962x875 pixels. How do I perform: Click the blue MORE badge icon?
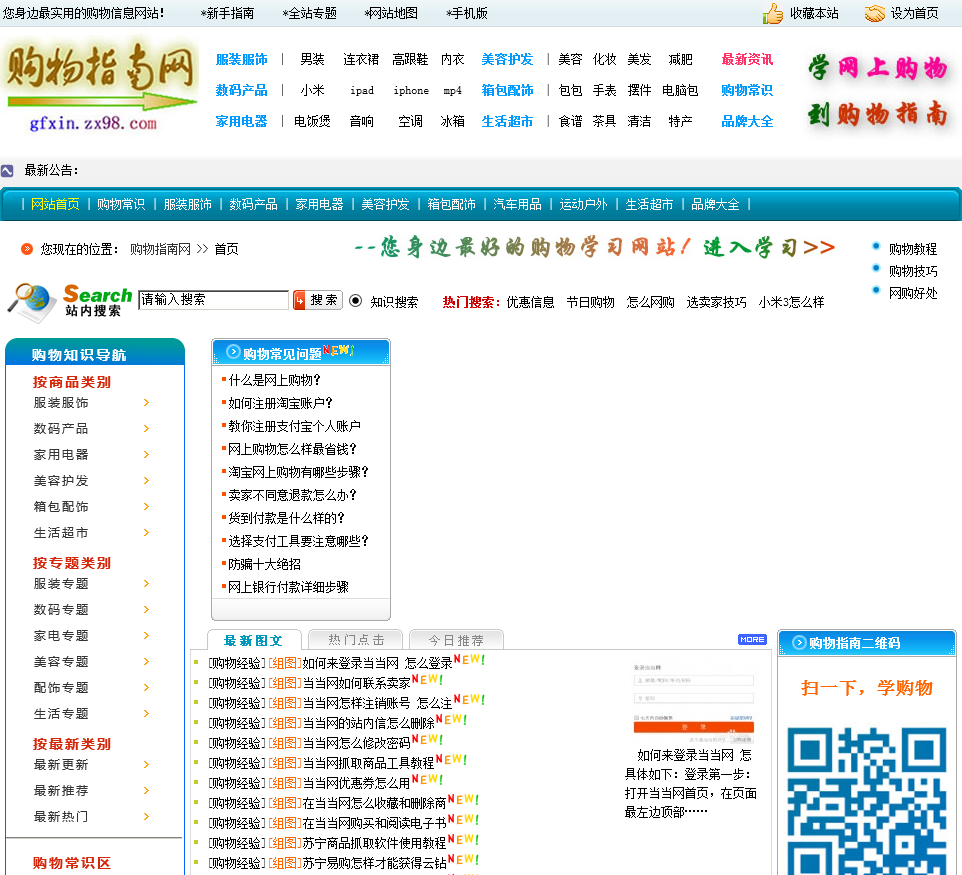[x=752, y=639]
